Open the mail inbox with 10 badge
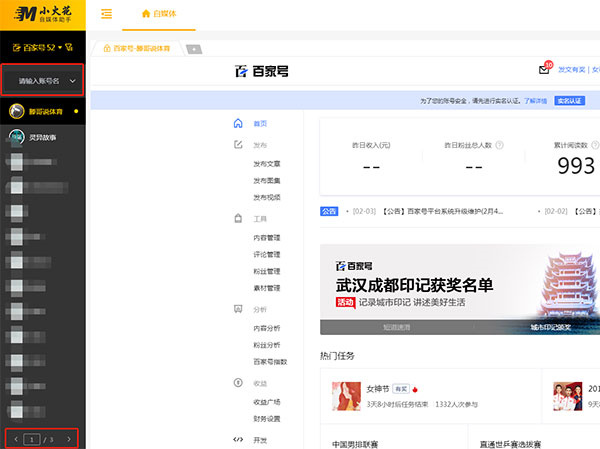Screen dimensions: 600x449 tap(545, 68)
